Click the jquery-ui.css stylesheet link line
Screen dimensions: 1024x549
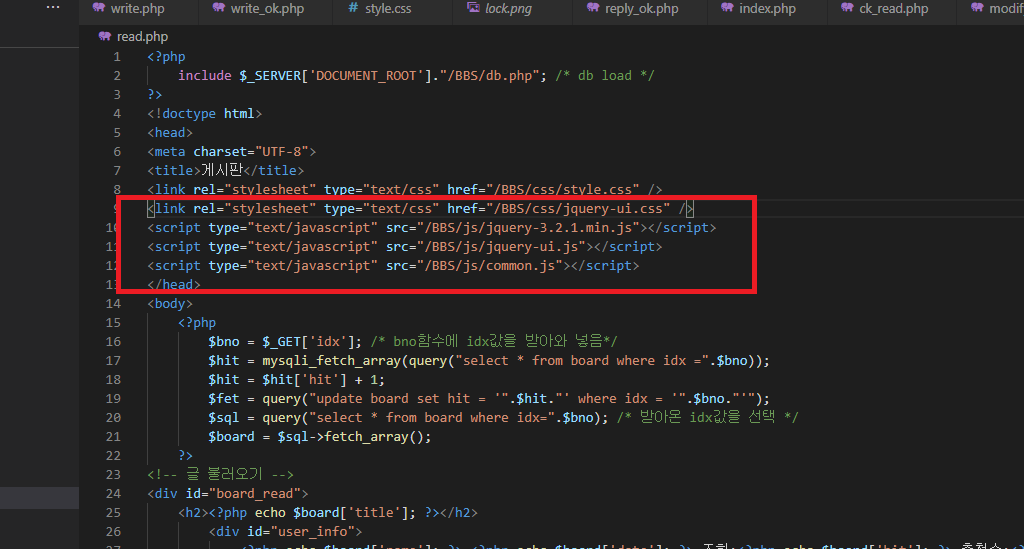click(420, 208)
